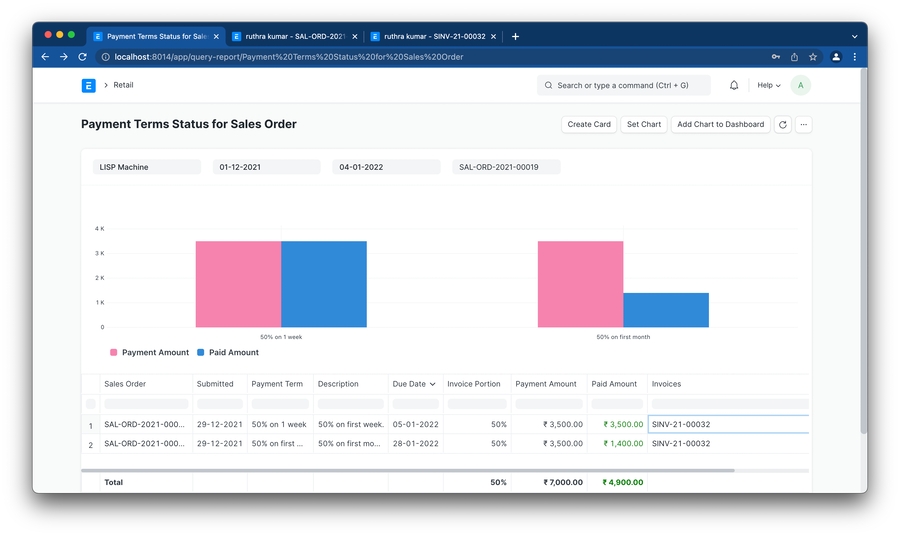Switch to the SINV-21-00032 tab
The width and height of the screenshot is (900, 536).
(x=428, y=37)
